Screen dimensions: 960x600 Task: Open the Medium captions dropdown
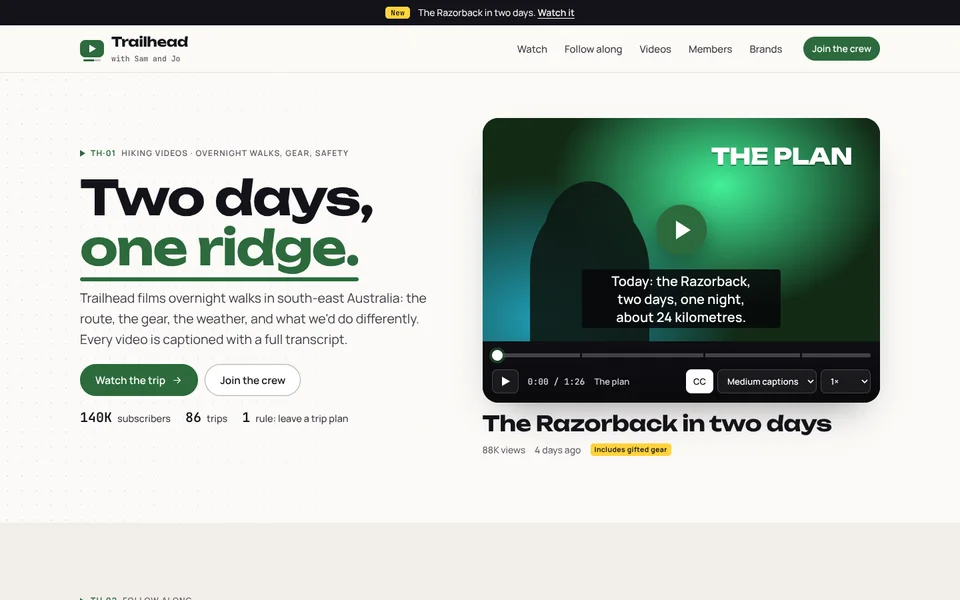(x=767, y=381)
